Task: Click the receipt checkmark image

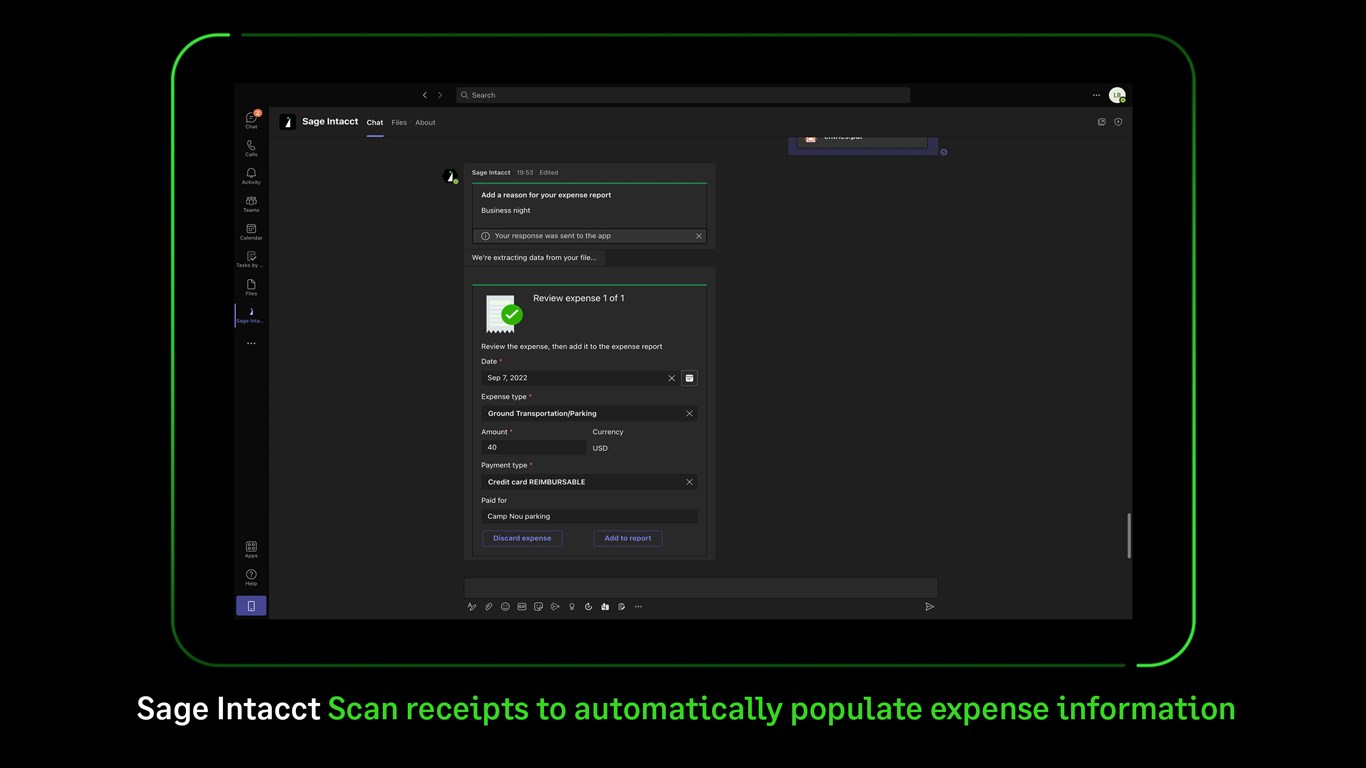Action: (x=504, y=314)
